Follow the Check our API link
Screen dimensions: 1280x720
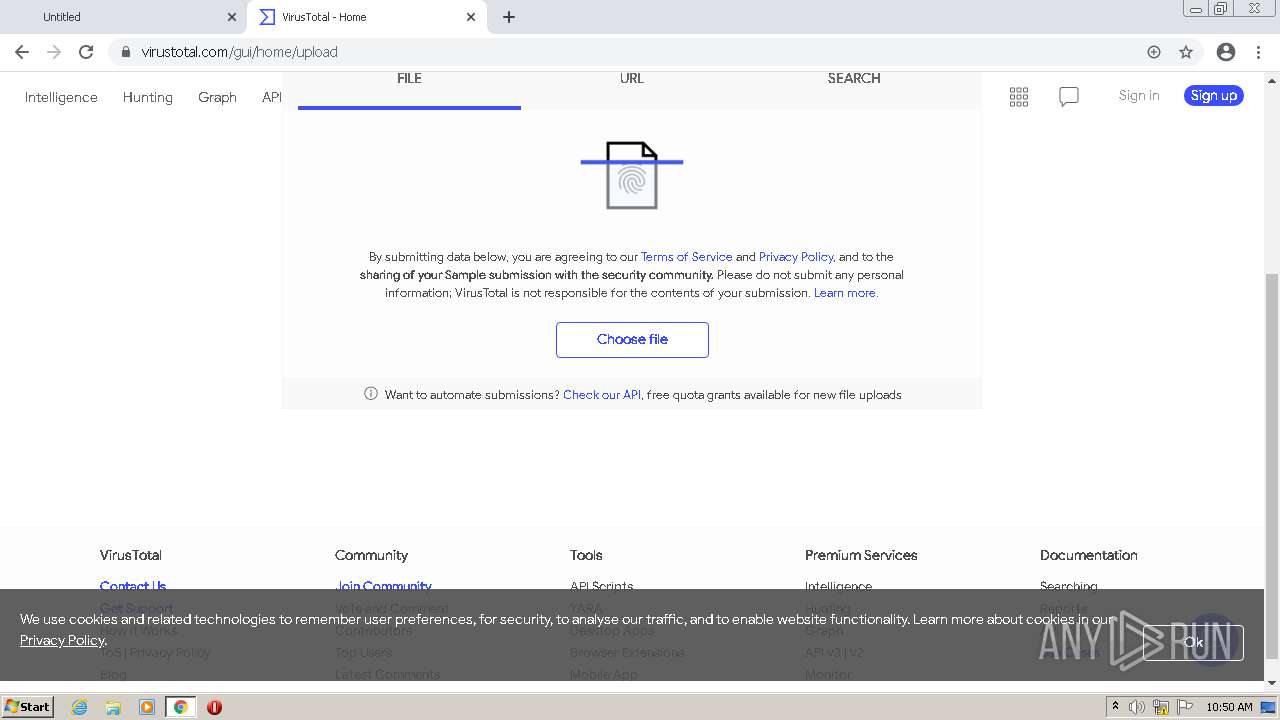point(602,395)
